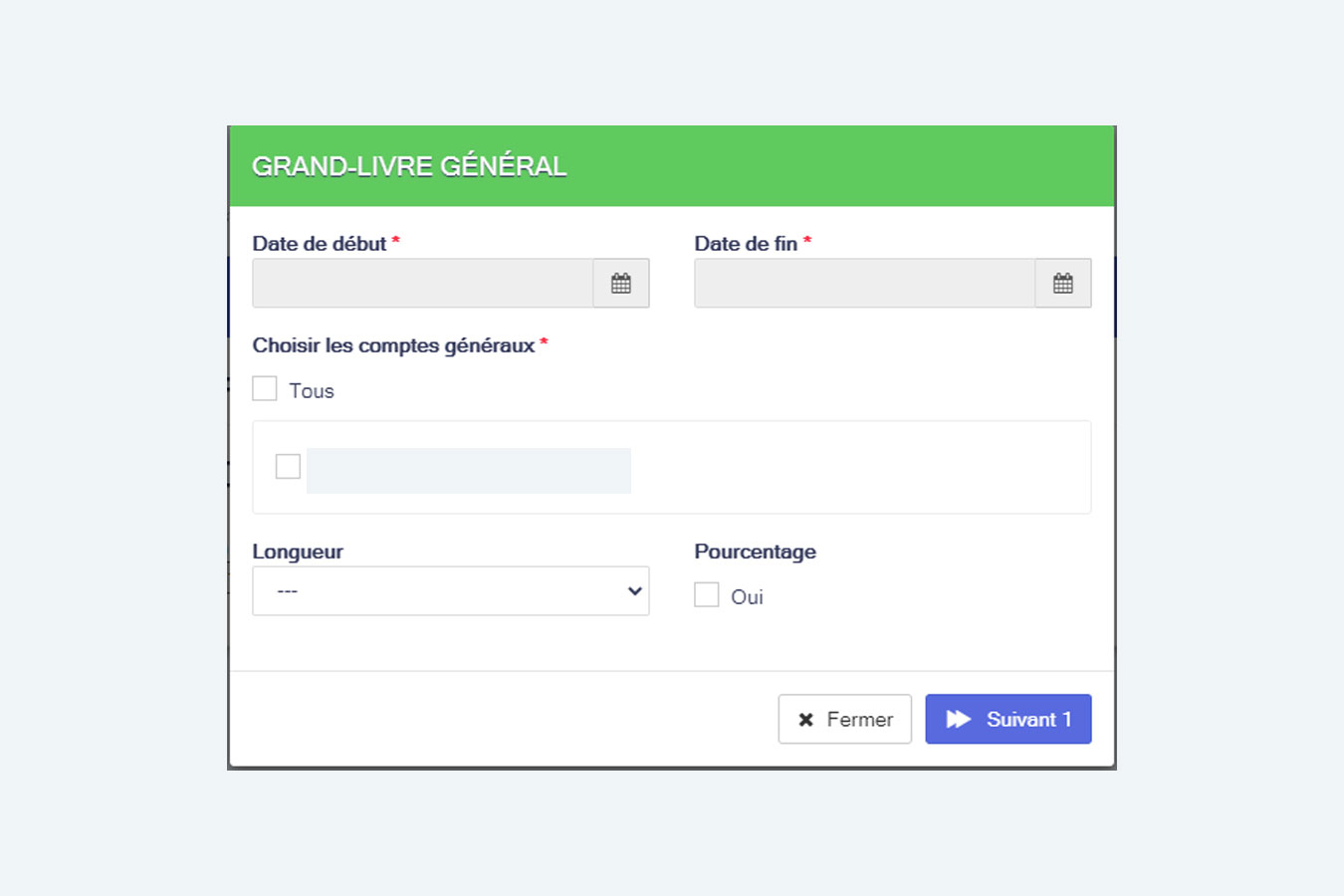Click the Pourcentage field label
The width and height of the screenshot is (1344, 896).
755,552
